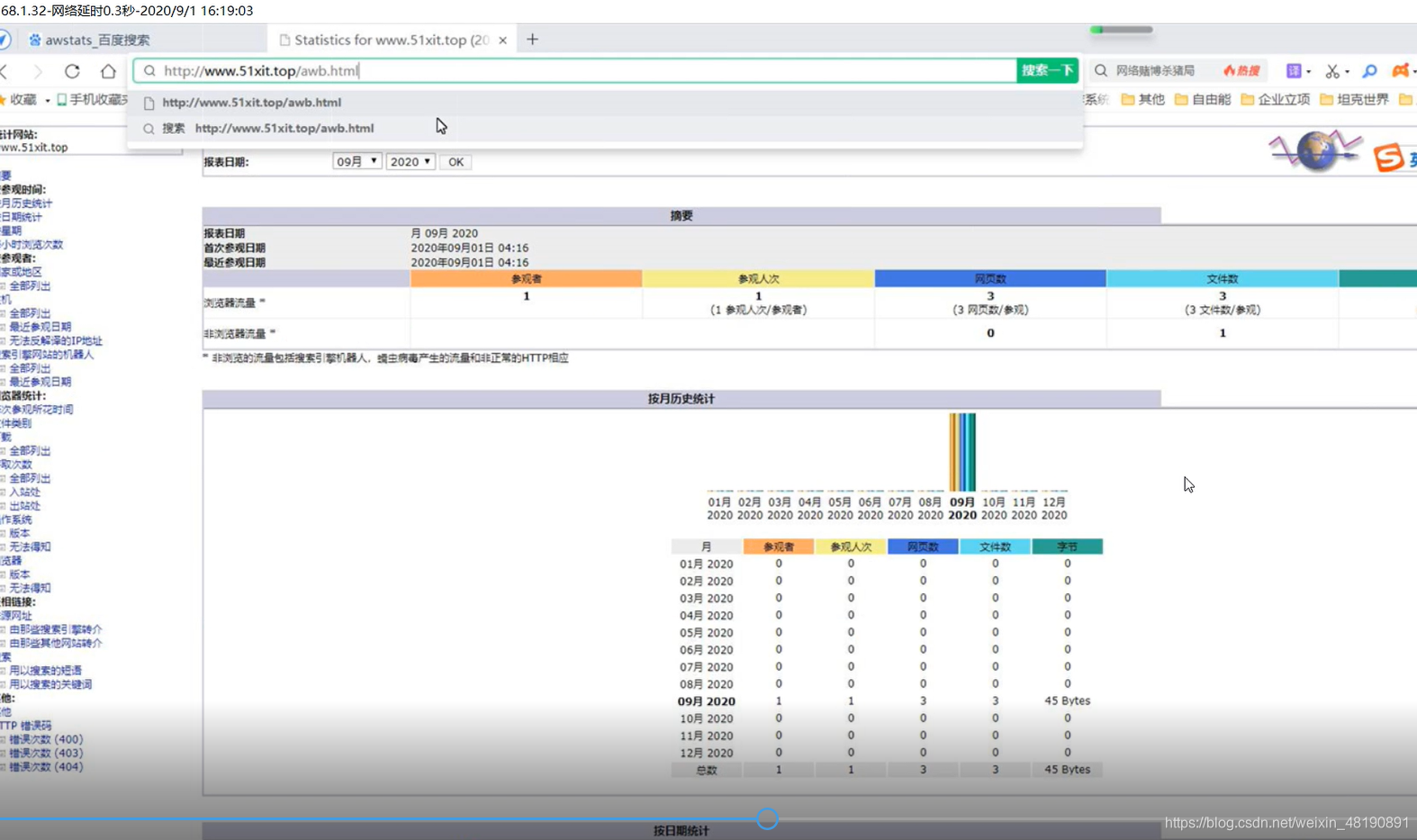Open the 日期统计 sidebar link
This screenshot has height=840, width=1417.
[22, 217]
